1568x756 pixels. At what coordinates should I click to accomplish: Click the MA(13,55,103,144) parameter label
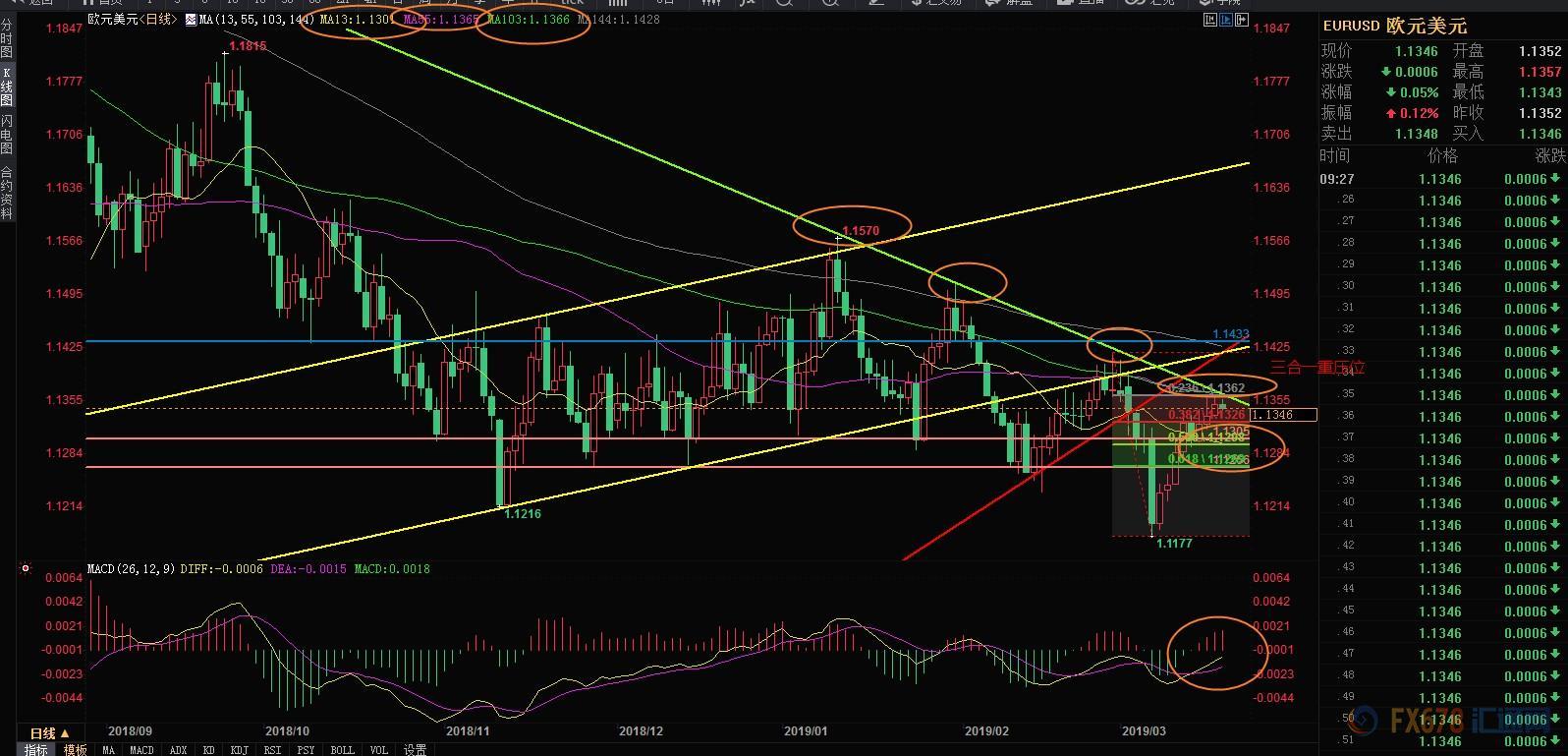(257, 19)
